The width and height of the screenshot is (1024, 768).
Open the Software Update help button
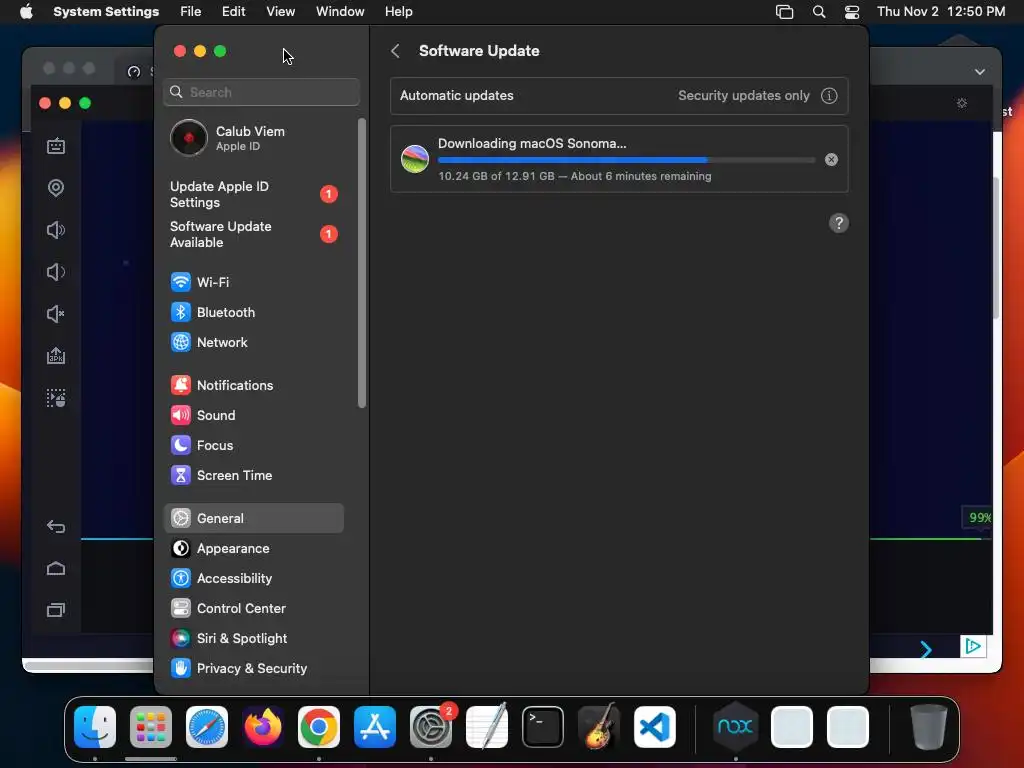(839, 223)
